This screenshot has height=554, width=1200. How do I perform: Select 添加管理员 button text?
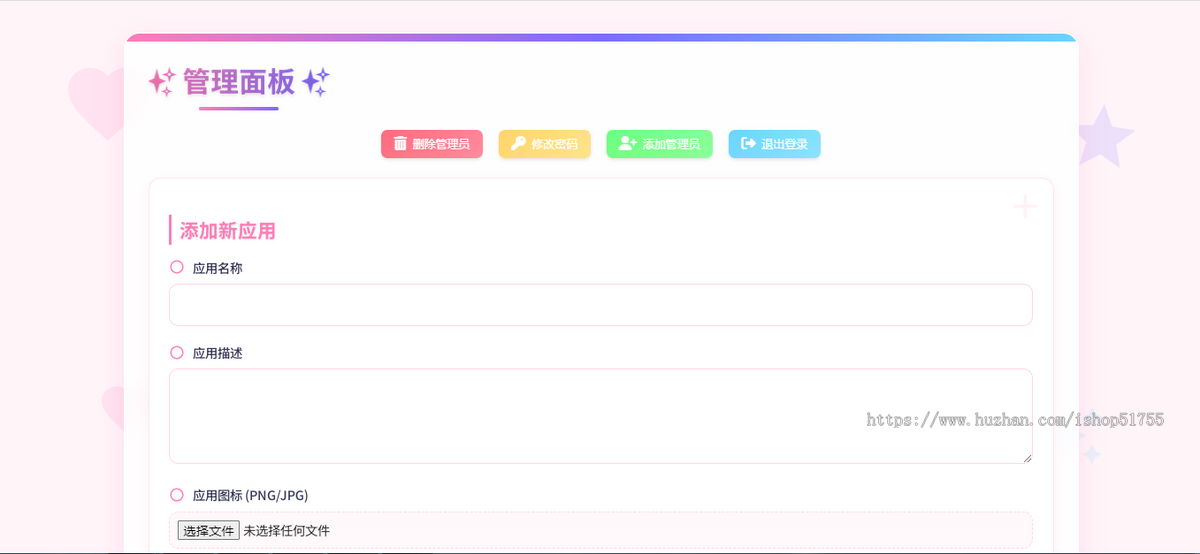click(671, 144)
